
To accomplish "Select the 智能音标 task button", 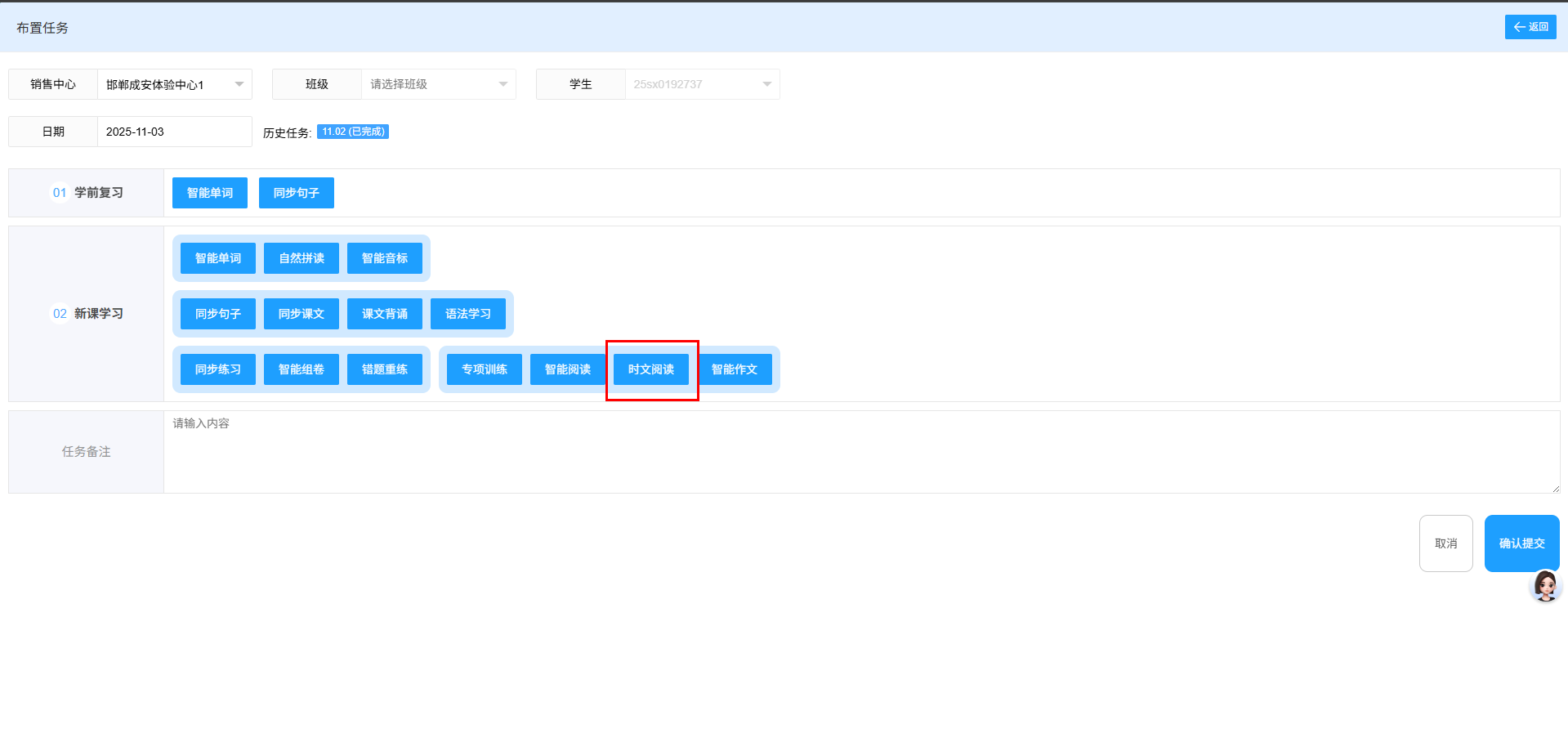I will pyautogui.click(x=385, y=258).
